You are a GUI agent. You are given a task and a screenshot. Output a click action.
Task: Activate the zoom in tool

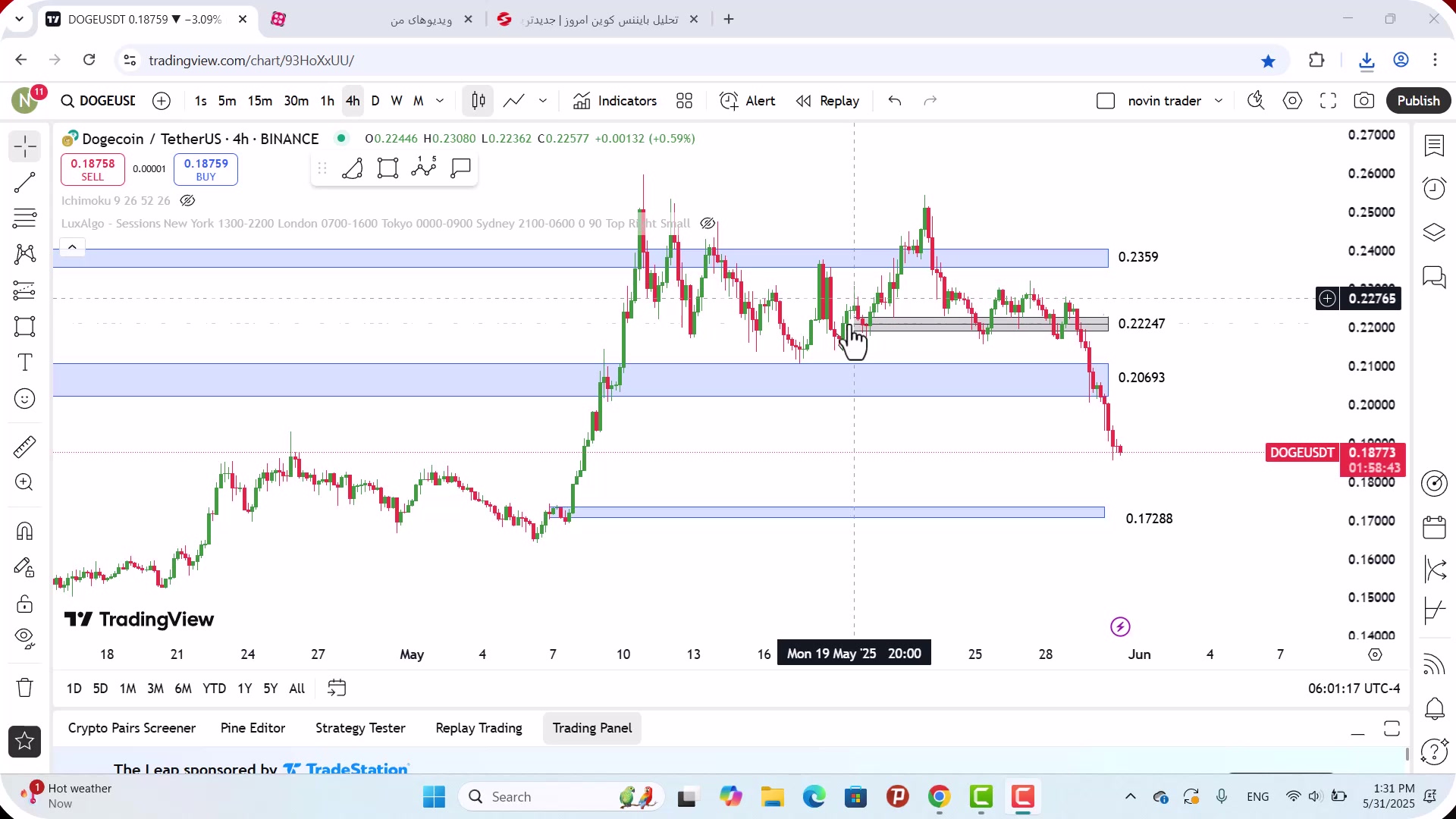click(25, 482)
